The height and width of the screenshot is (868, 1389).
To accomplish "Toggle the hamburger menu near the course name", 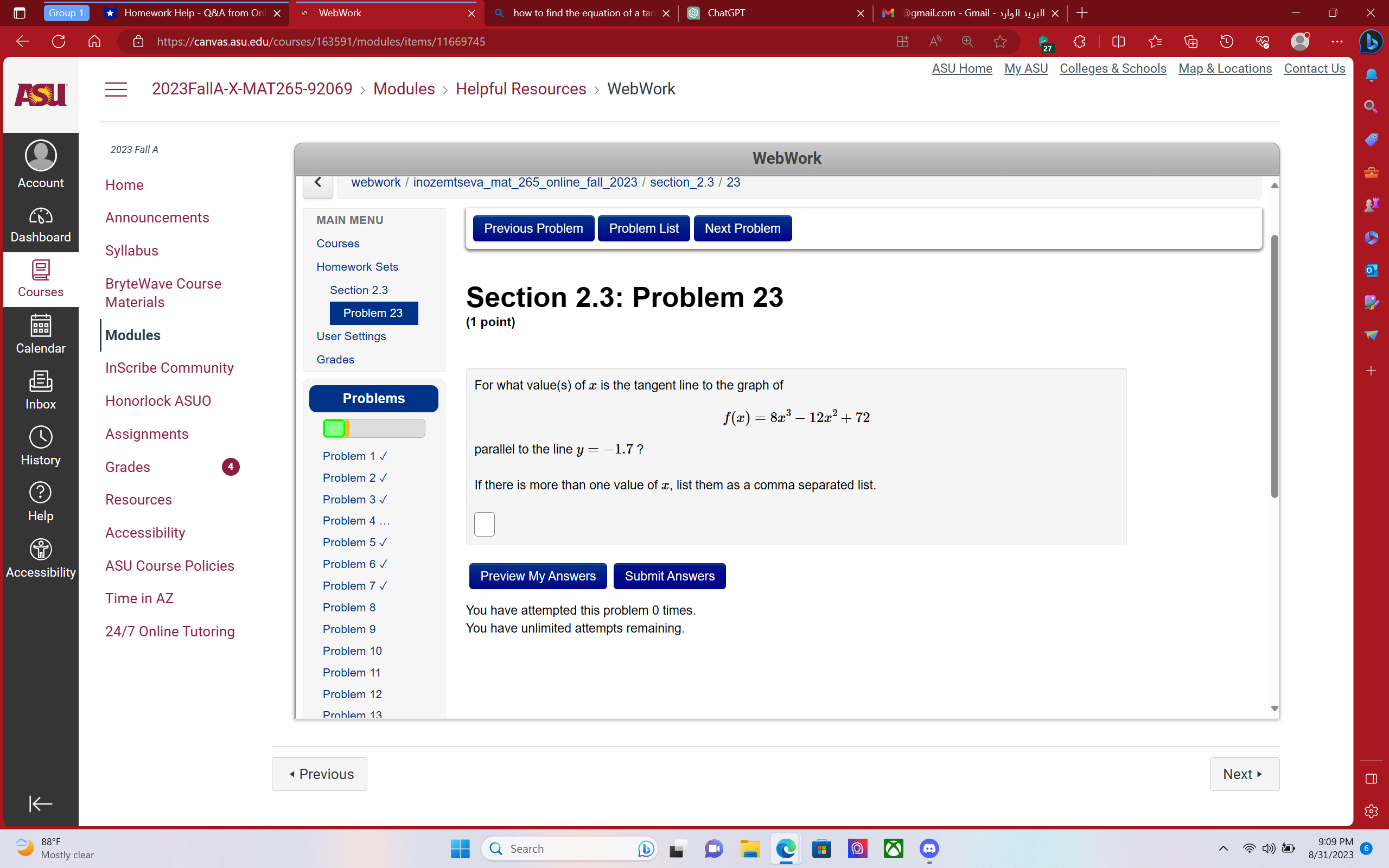I will 116,89.
